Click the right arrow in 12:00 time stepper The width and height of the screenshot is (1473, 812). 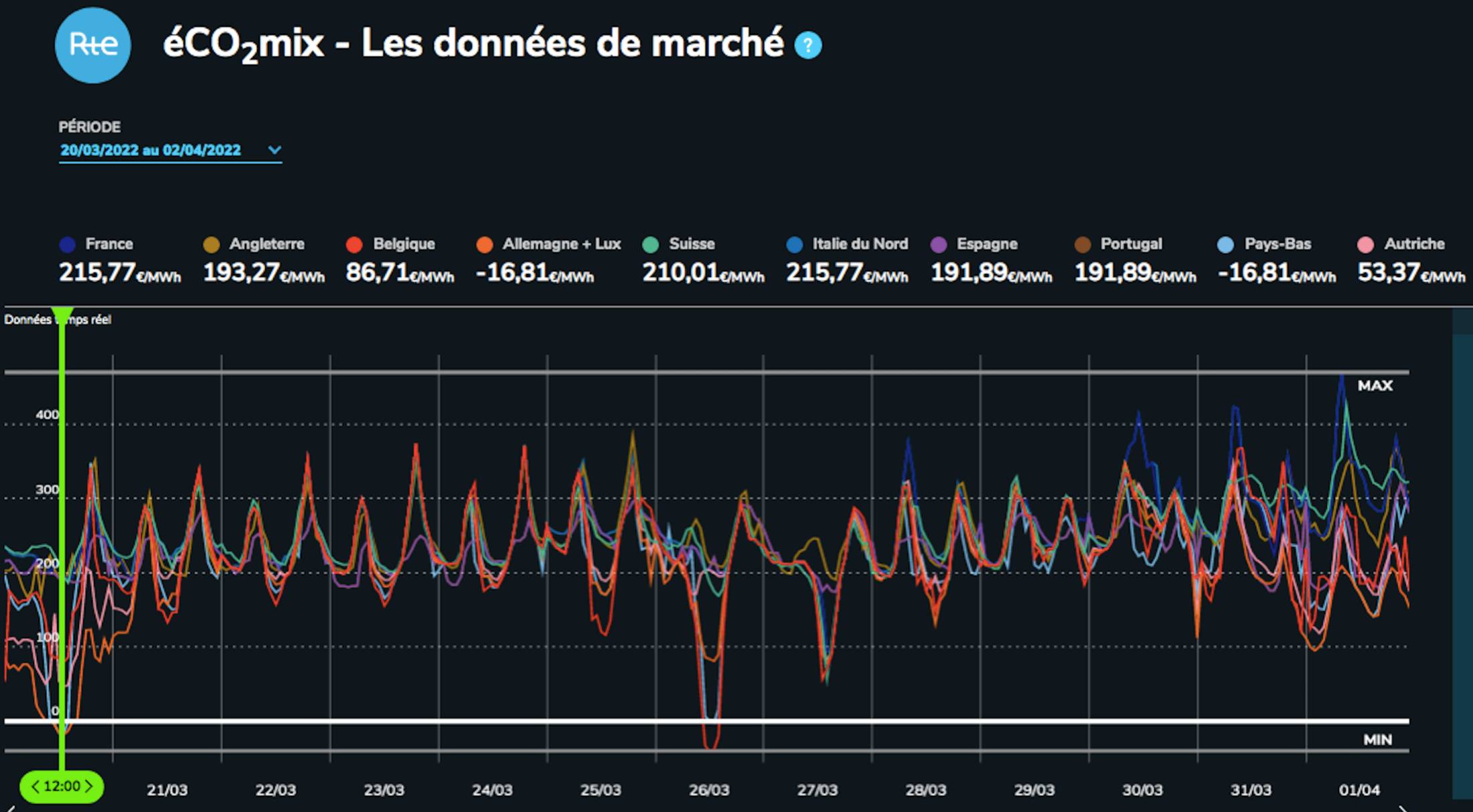89,787
